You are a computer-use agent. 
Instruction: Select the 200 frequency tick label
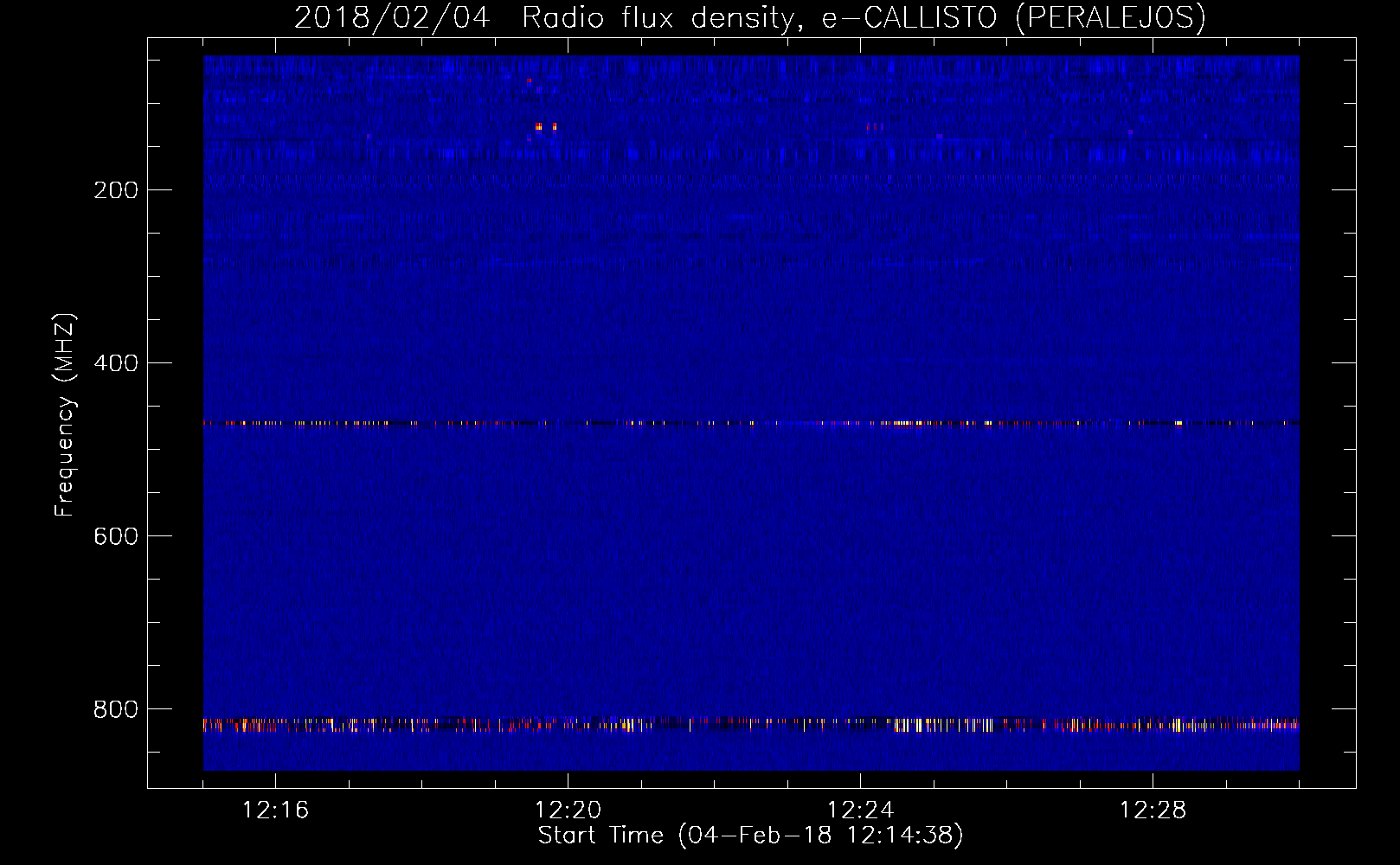coord(115,190)
